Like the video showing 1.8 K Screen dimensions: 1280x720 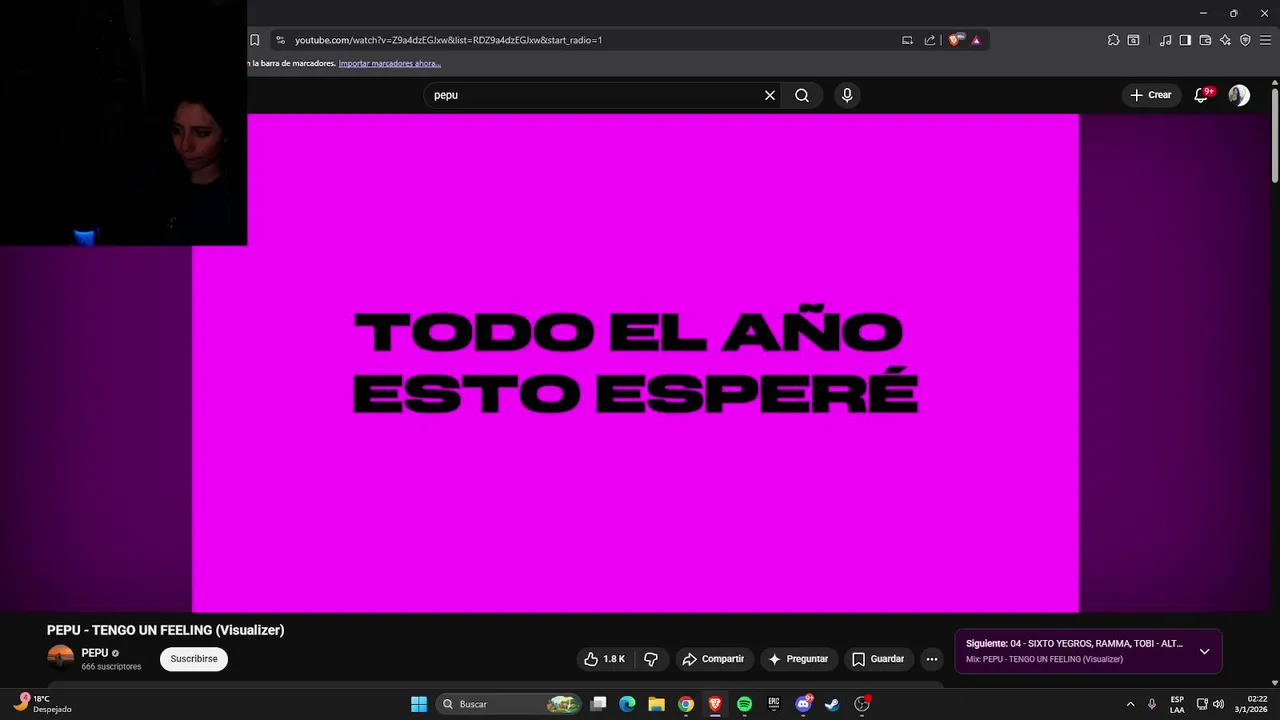(x=605, y=659)
